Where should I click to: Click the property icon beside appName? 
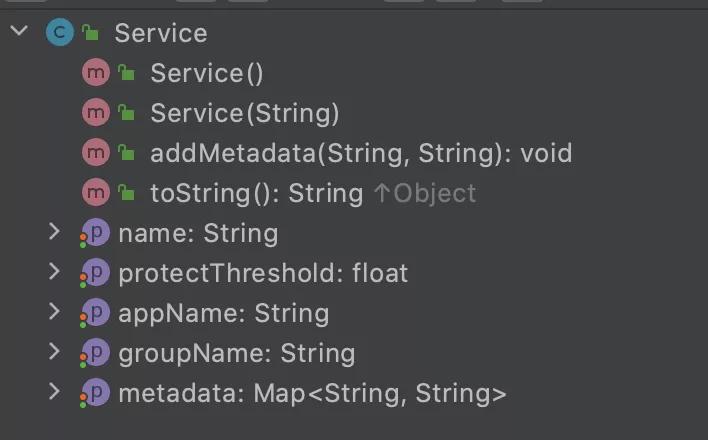[95, 313]
